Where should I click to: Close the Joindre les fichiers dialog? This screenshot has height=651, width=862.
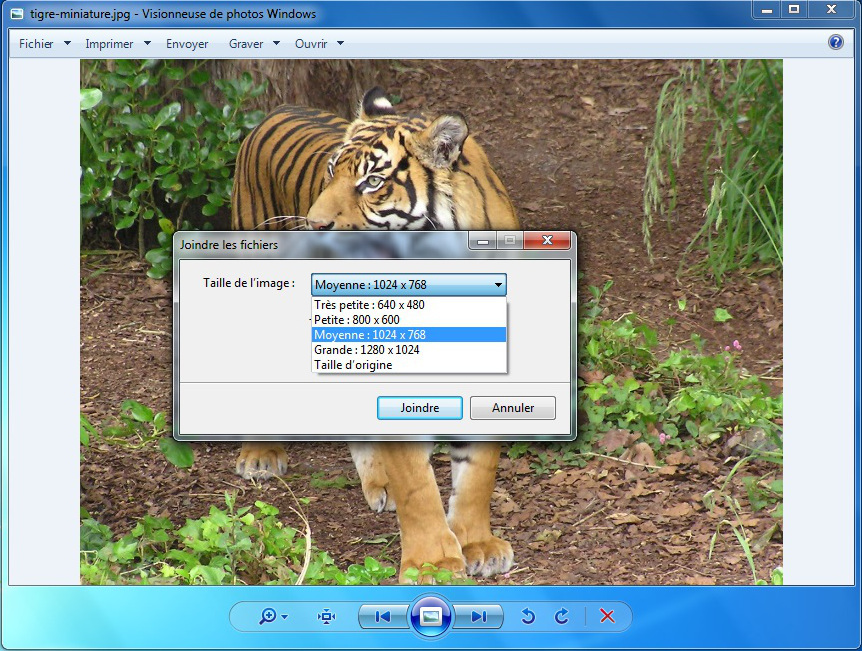pyautogui.click(x=547, y=240)
